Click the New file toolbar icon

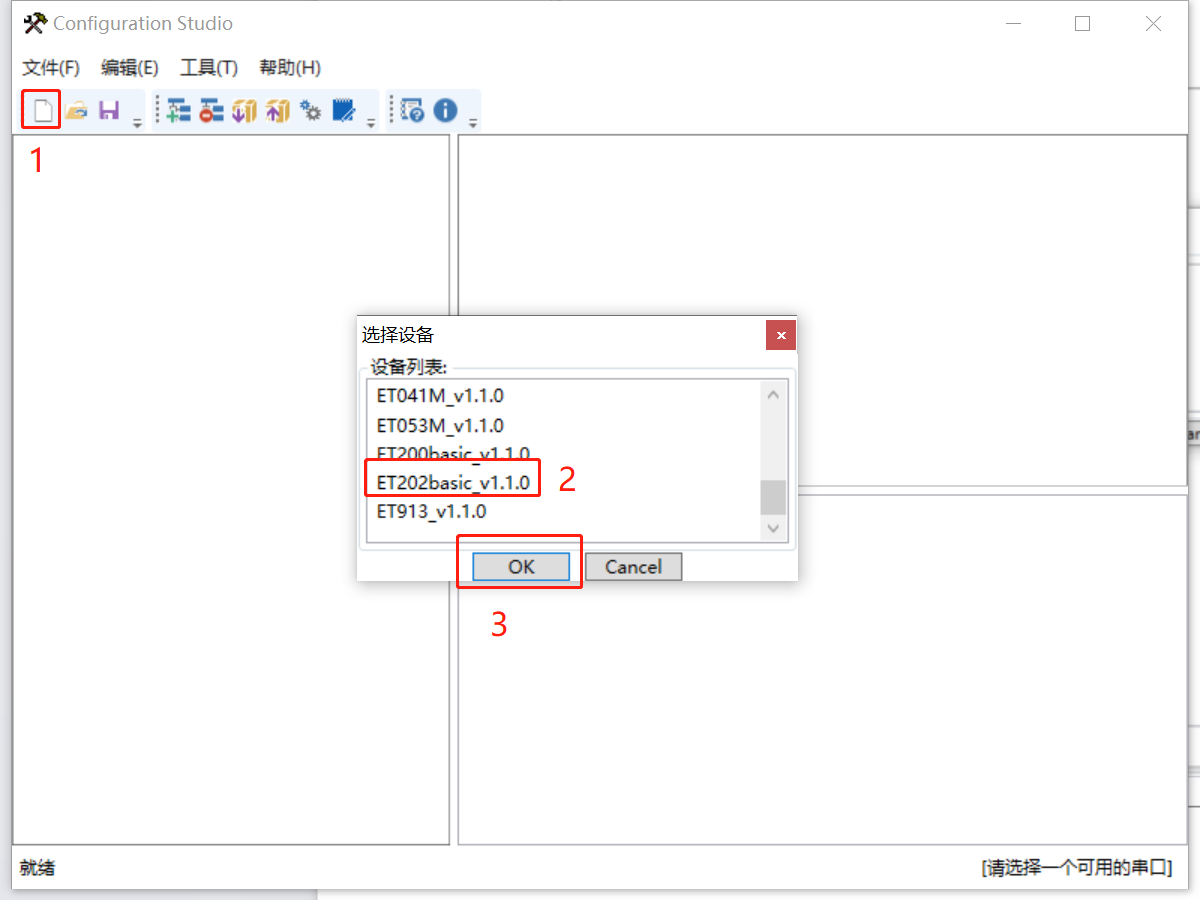[42, 110]
